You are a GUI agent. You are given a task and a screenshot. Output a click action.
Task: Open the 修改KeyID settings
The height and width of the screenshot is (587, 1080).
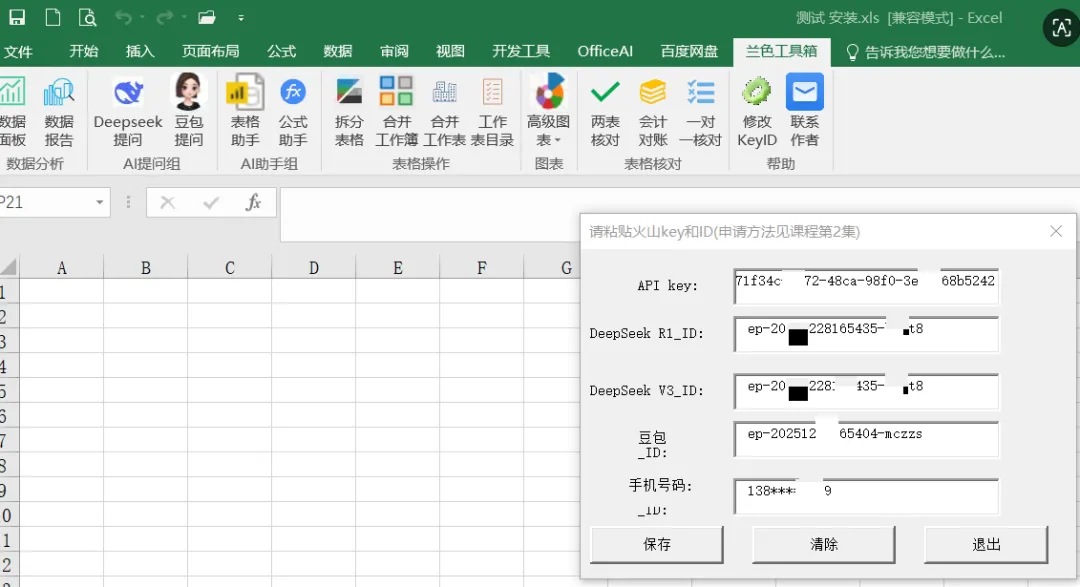[757, 111]
